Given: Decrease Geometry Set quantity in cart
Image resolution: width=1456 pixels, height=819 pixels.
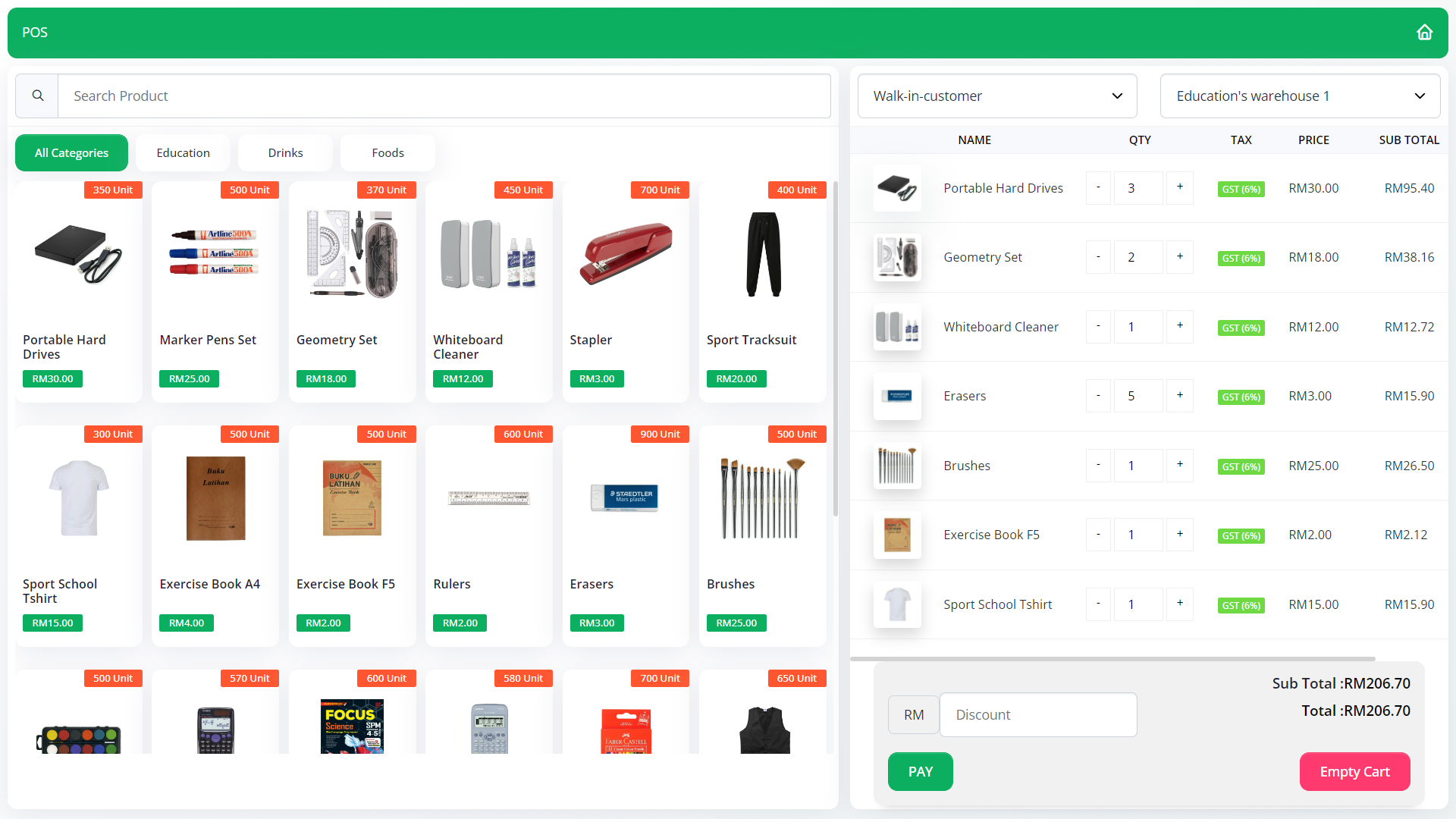Looking at the screenshot, I should [x=1098, y=257].
